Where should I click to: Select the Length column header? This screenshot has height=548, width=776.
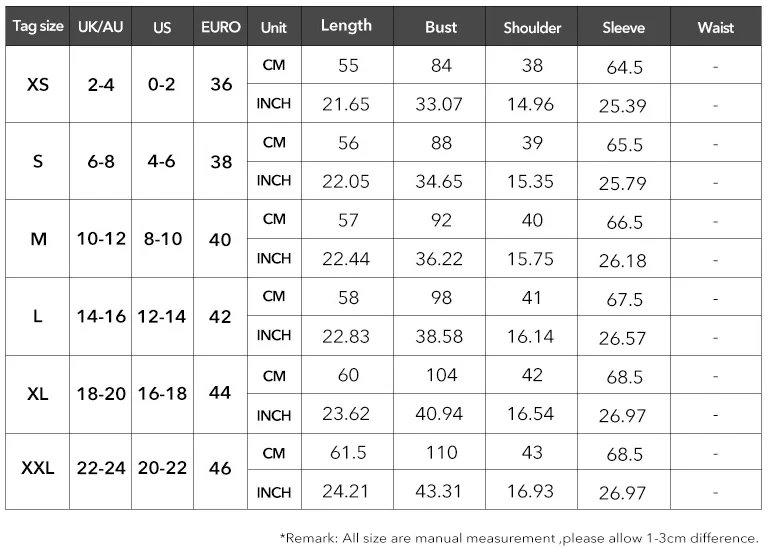pyautogui.click(x=346, y=26)
